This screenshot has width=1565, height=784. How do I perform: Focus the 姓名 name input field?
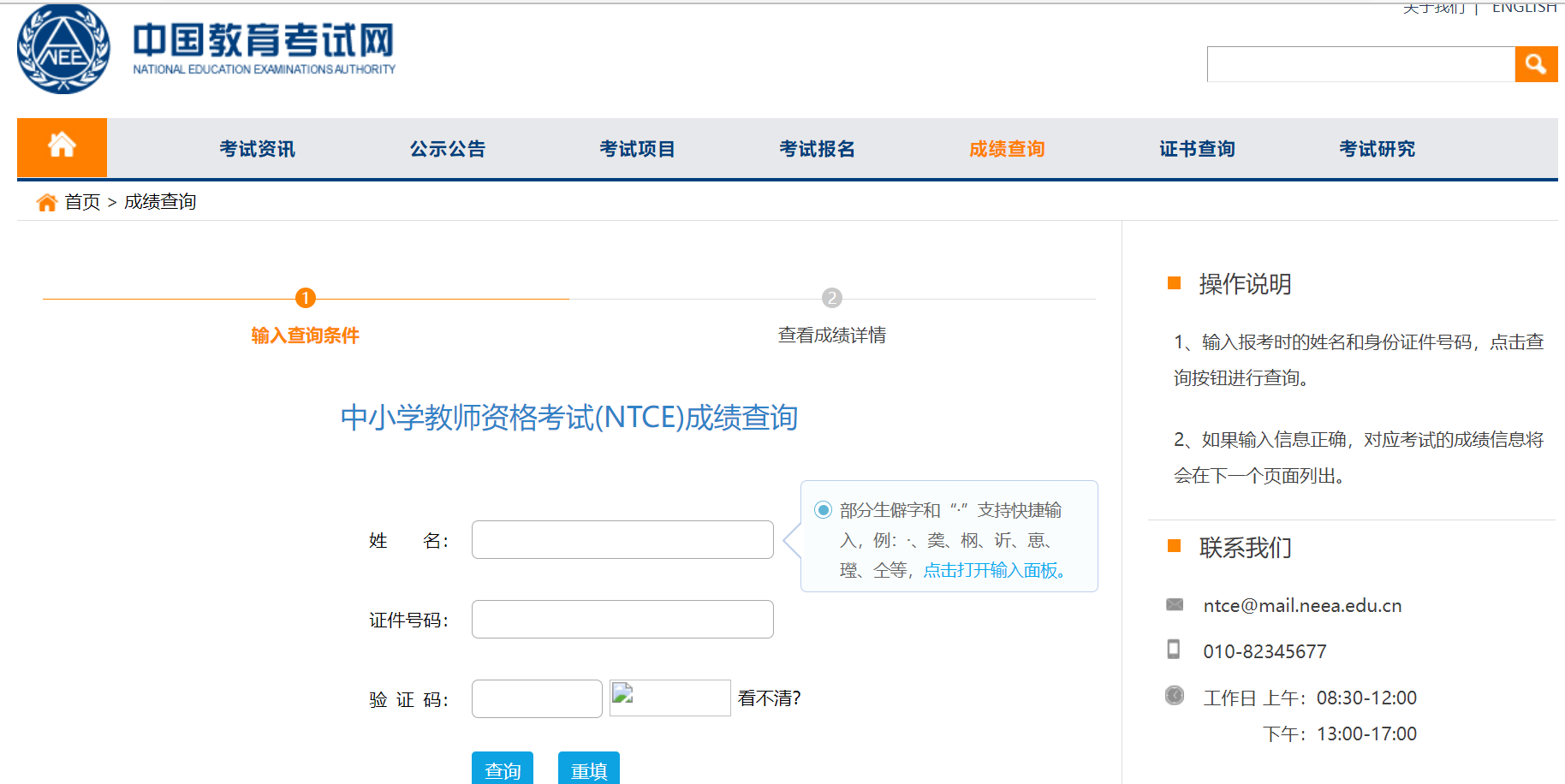click(622, 540)
